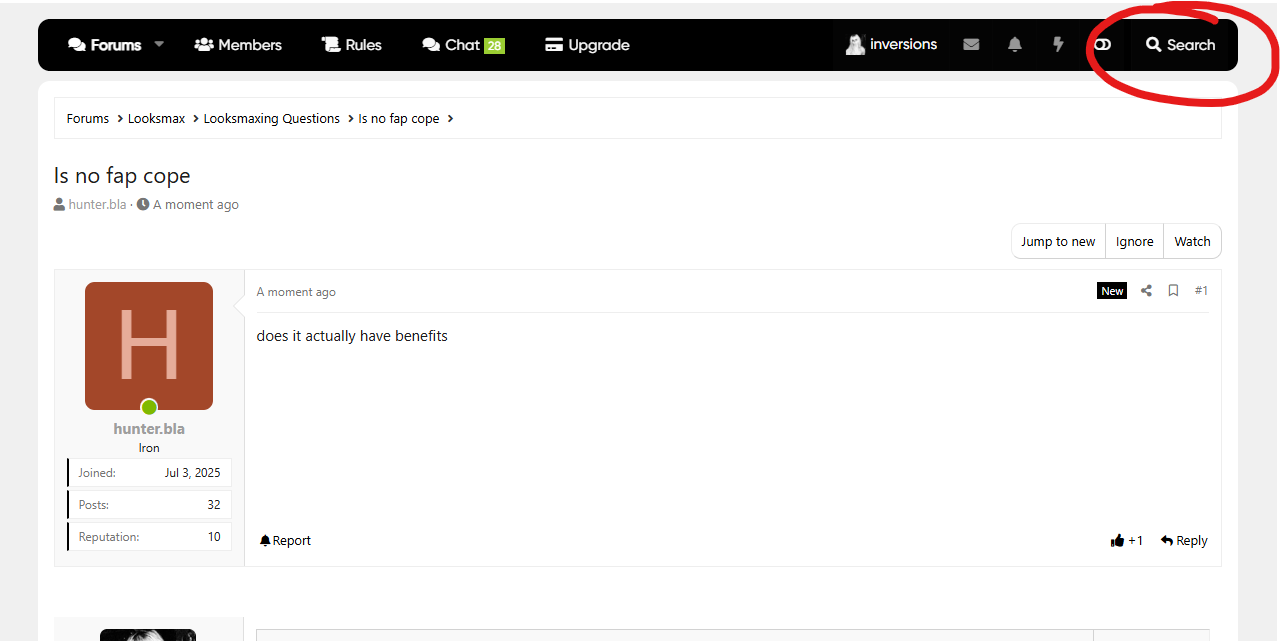Click the 'Iron' rank label
Viewport: 1280px width, 641px height.
click(x=149, y=448)
